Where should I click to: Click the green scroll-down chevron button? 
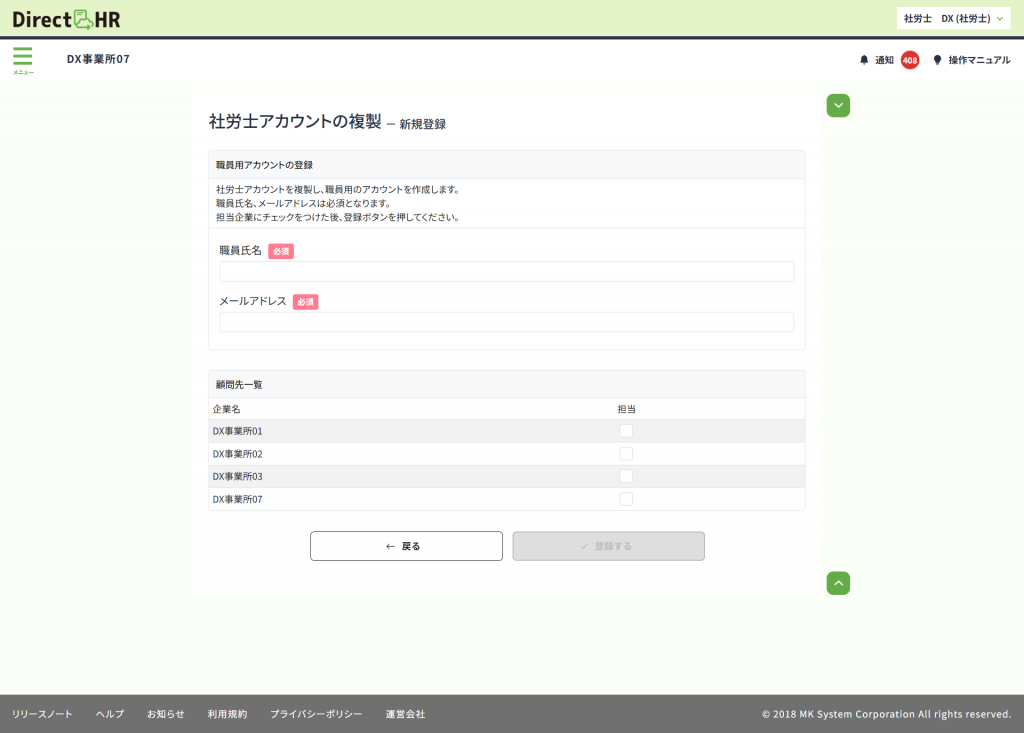pos(838,105)
